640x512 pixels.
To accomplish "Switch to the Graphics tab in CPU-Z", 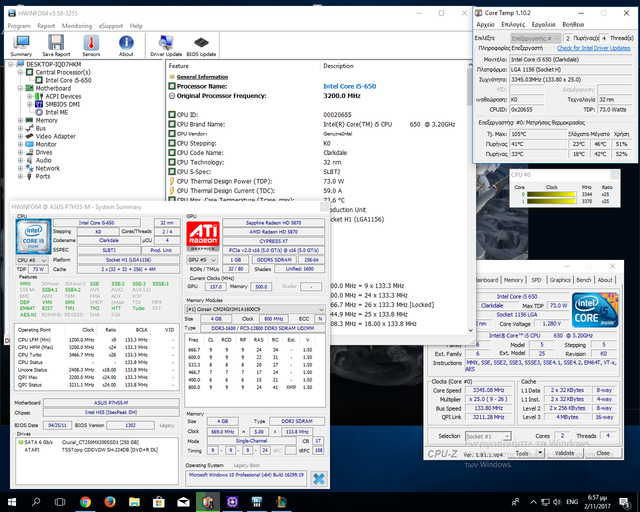I will point(560,280).
